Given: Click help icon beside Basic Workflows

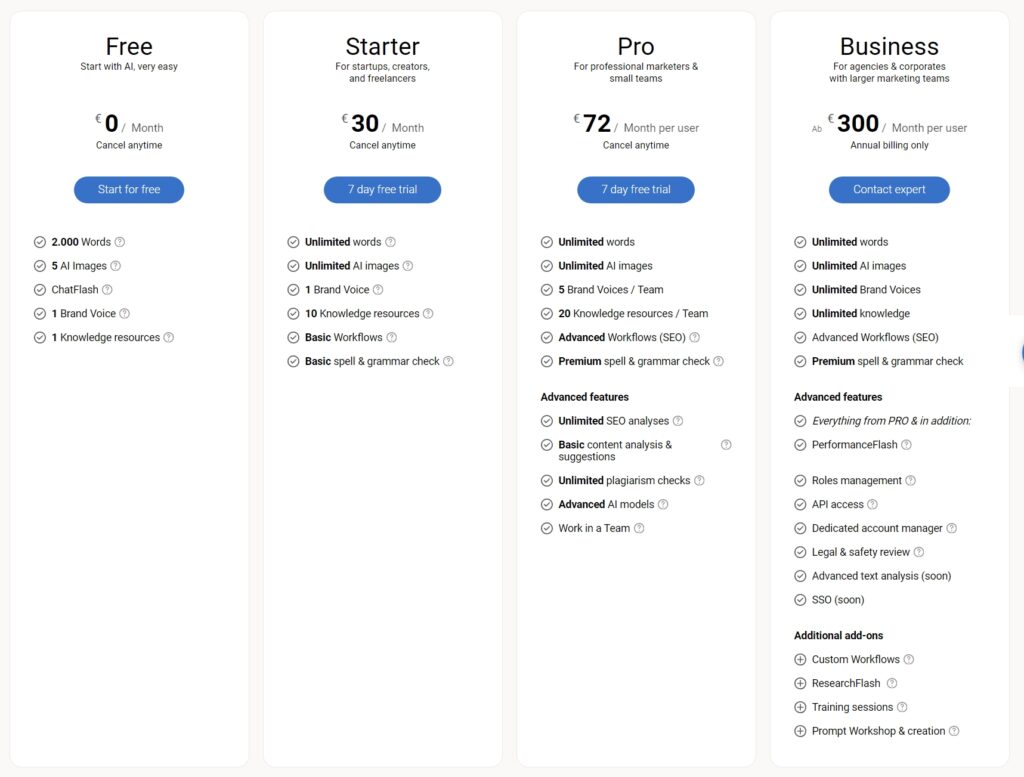Looking at the screenshot, I should pos(391,338).
